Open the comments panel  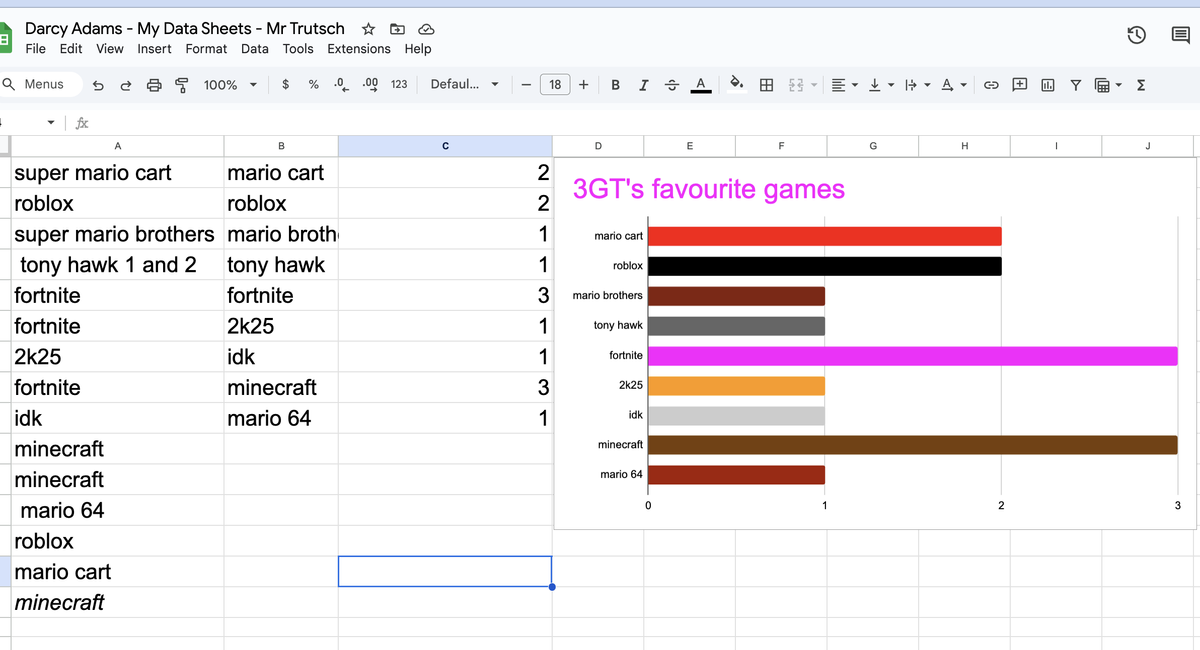pos(1180,36)
